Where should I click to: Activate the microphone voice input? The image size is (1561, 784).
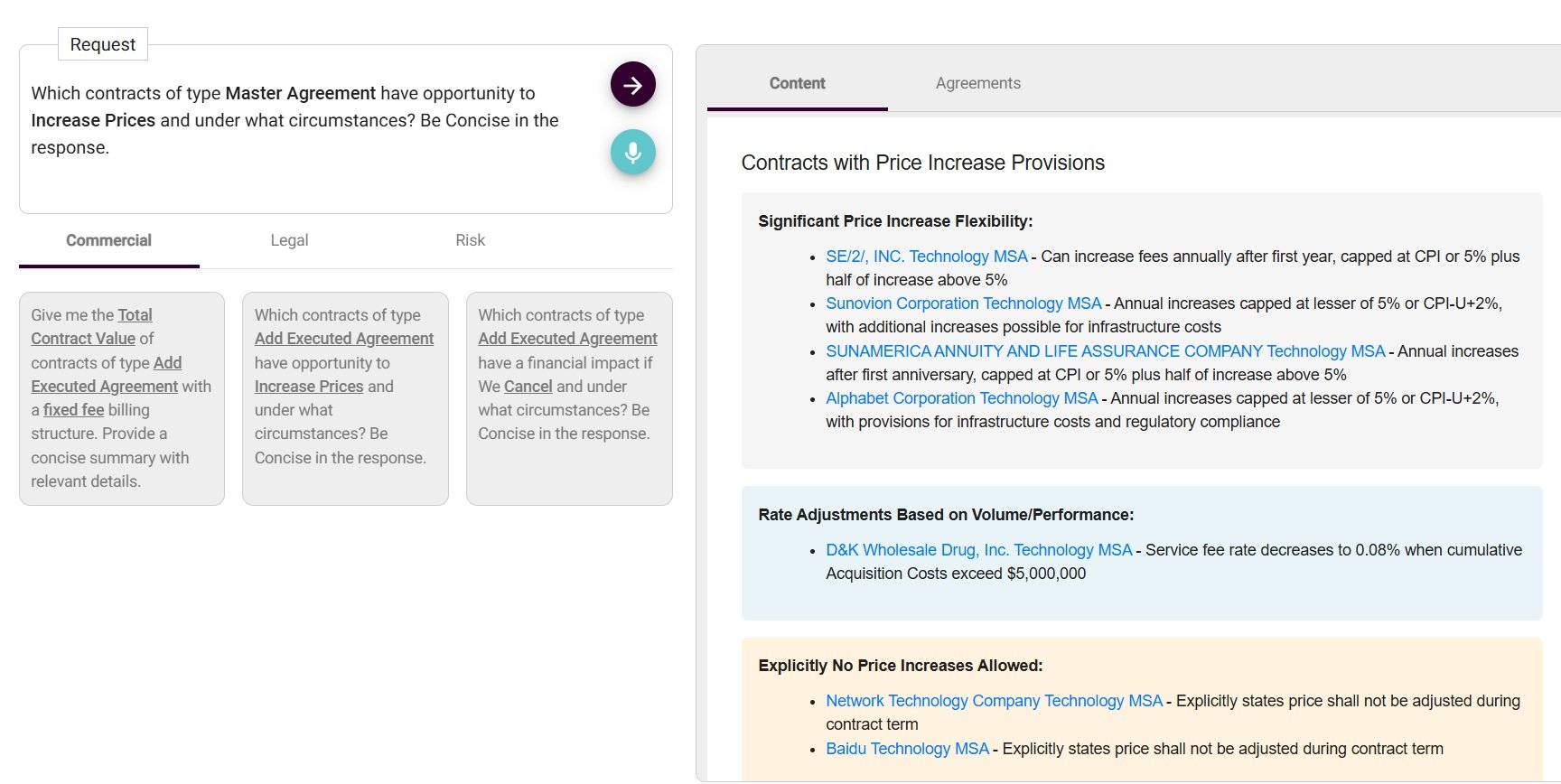tap(632, 152)
